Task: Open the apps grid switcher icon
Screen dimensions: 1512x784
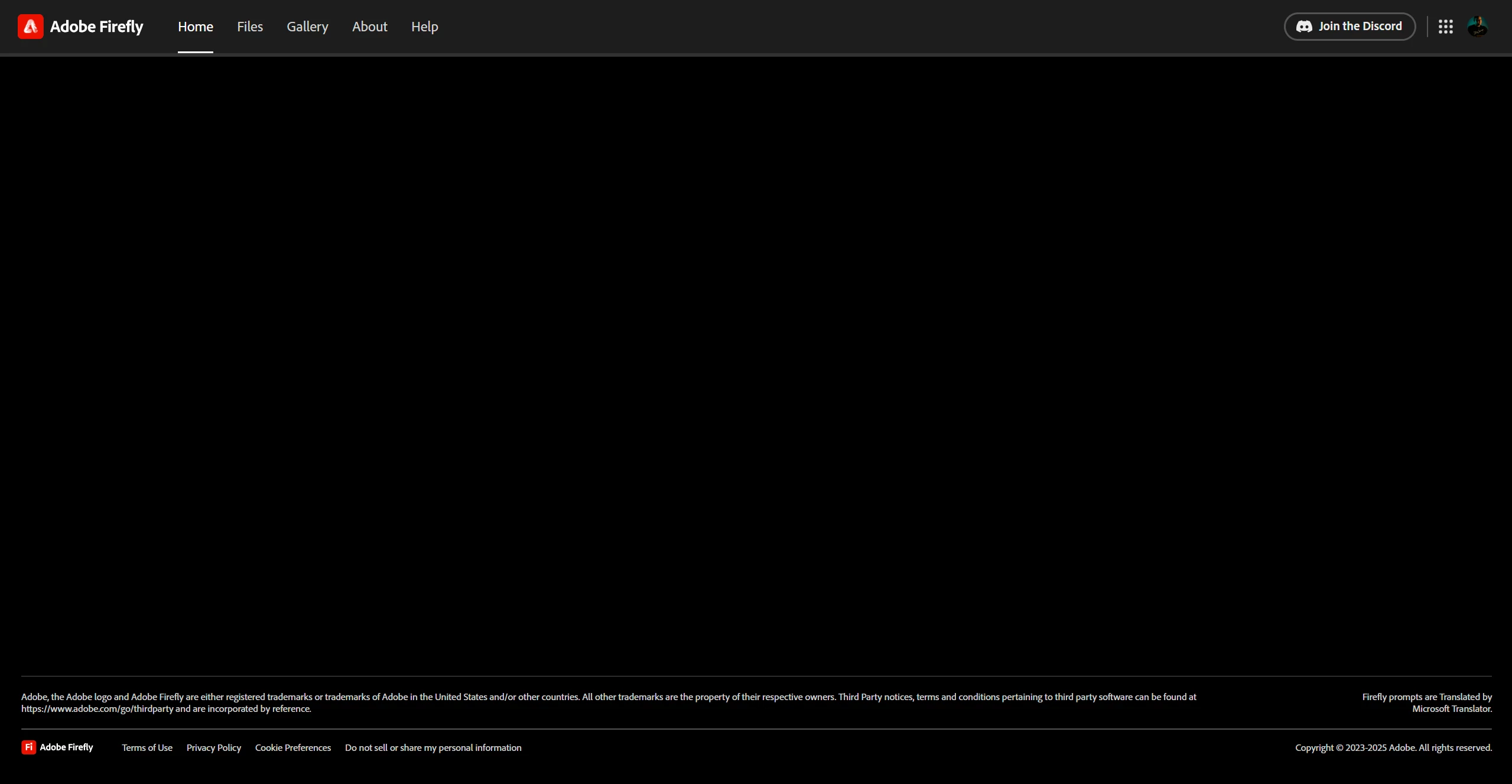Action: coord(1445,27)
